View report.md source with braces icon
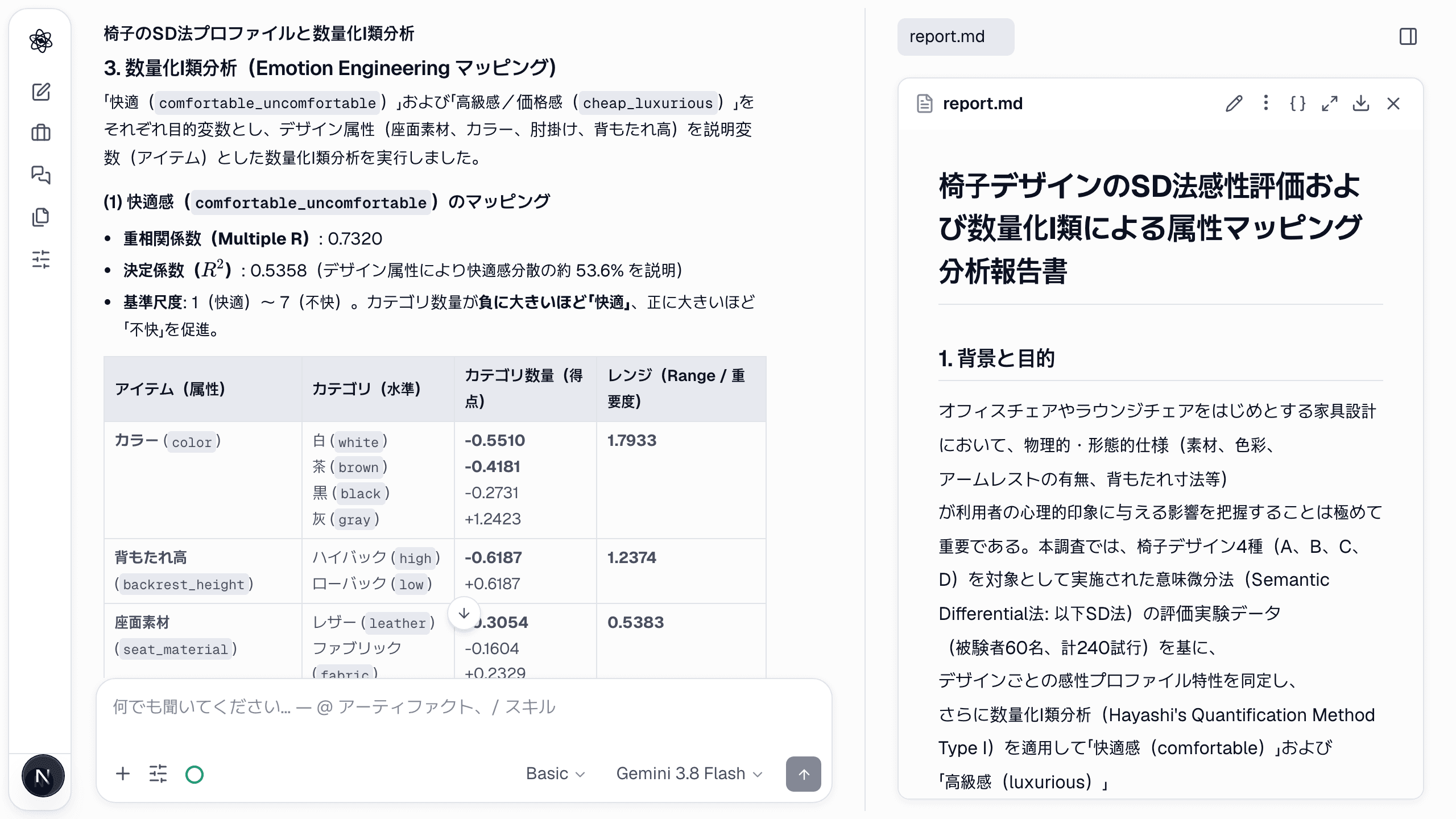 pos(1297,104)
